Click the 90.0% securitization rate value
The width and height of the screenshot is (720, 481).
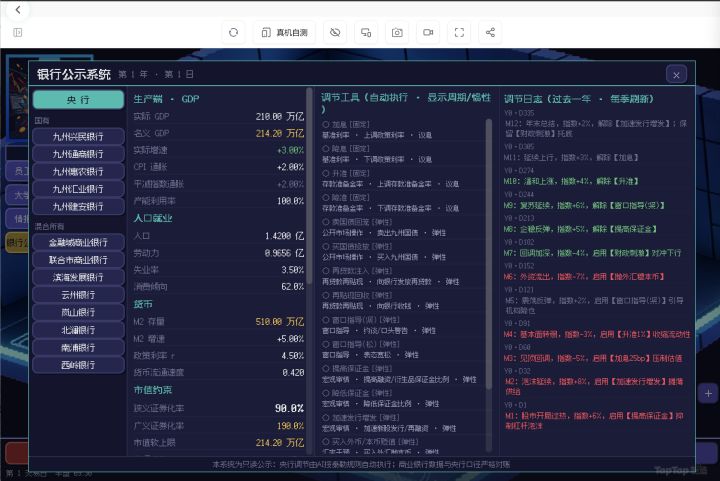click(289, 408)
